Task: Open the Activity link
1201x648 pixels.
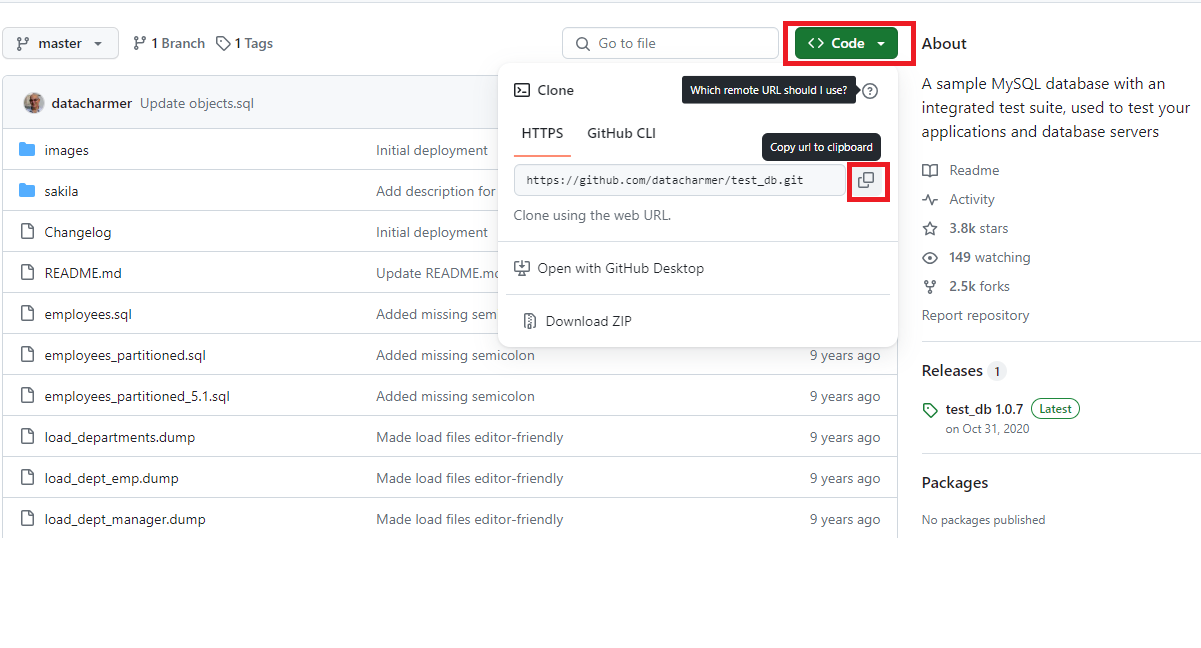Action: pyautogui.click(x=972, y=199)
